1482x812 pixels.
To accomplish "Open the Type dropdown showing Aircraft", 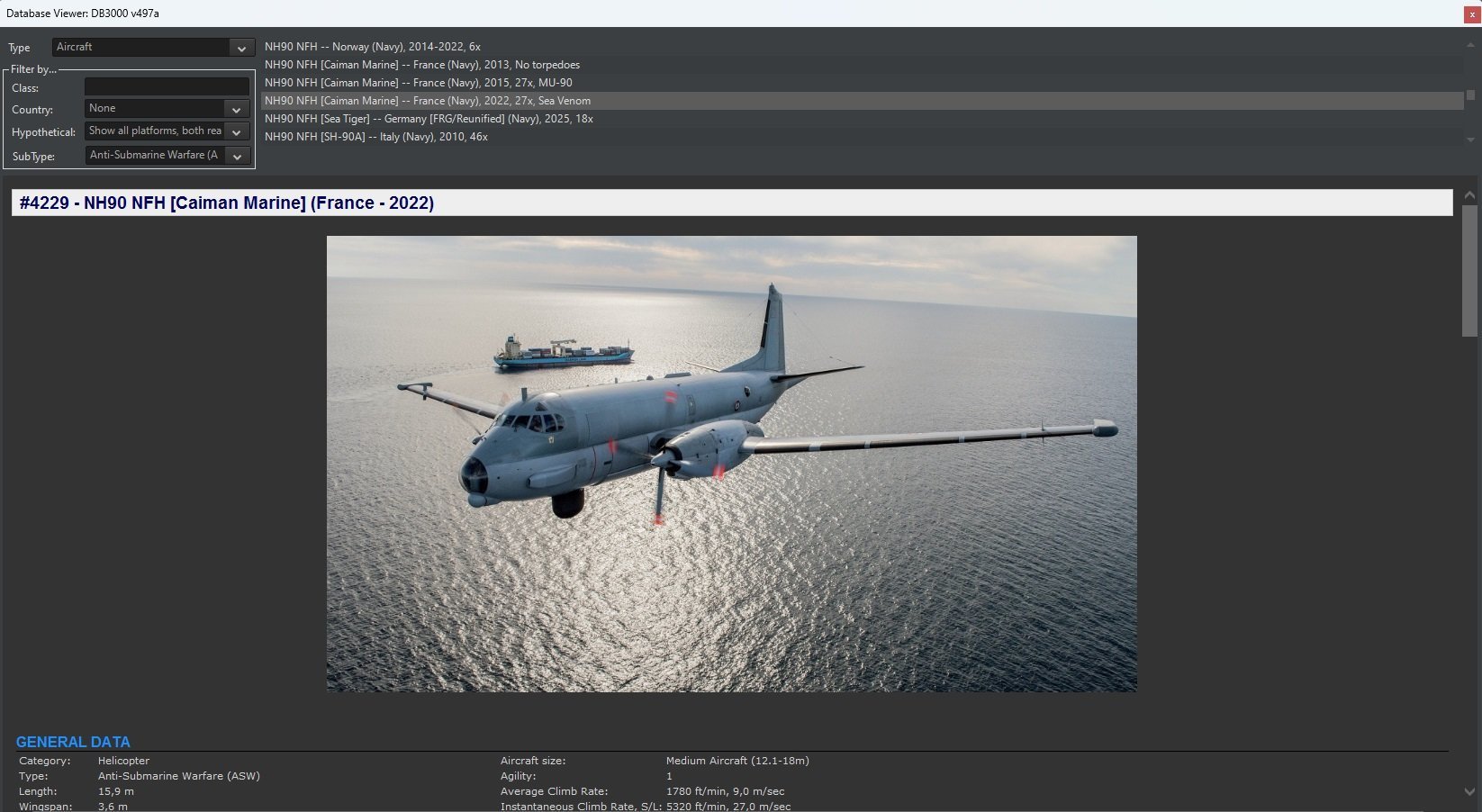I will pyautogui.click(x=153, y=48).
